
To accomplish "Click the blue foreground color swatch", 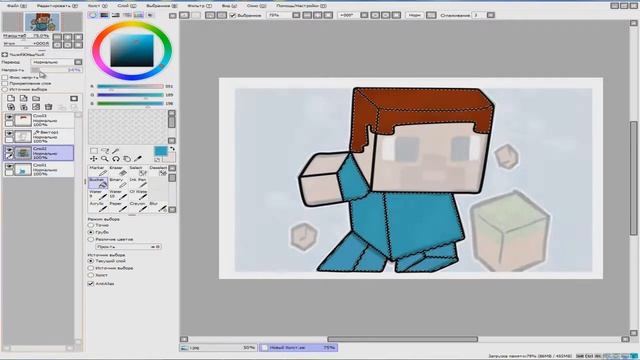I will pos(160,151).
